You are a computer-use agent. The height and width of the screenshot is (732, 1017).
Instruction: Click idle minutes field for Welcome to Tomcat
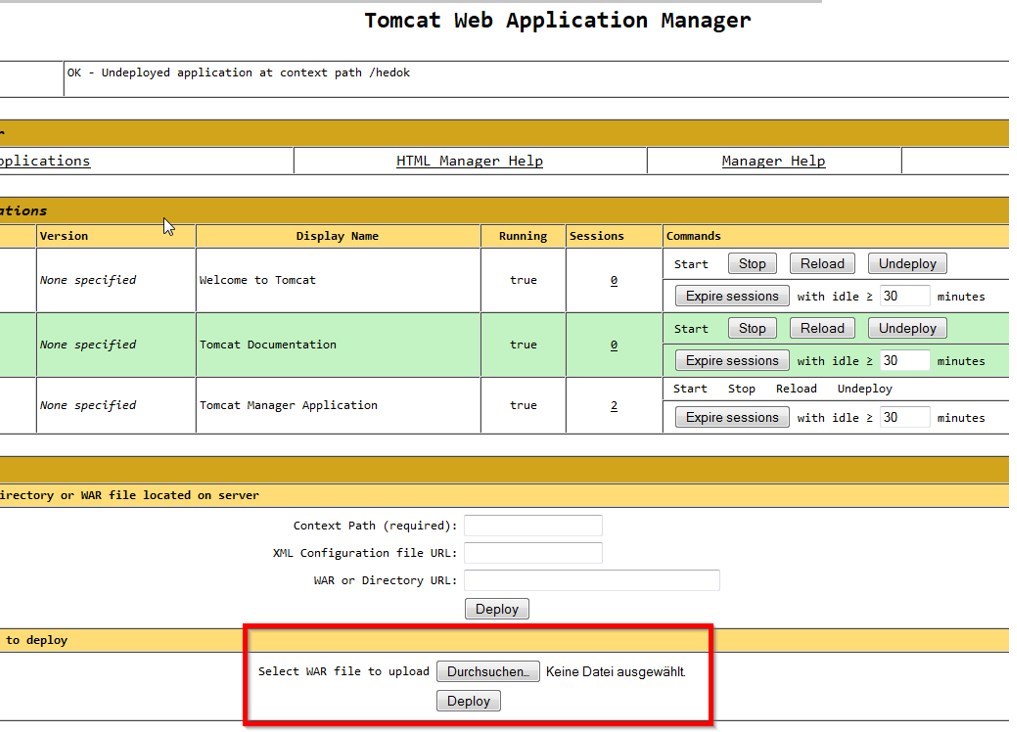click(x=905, y=296)
